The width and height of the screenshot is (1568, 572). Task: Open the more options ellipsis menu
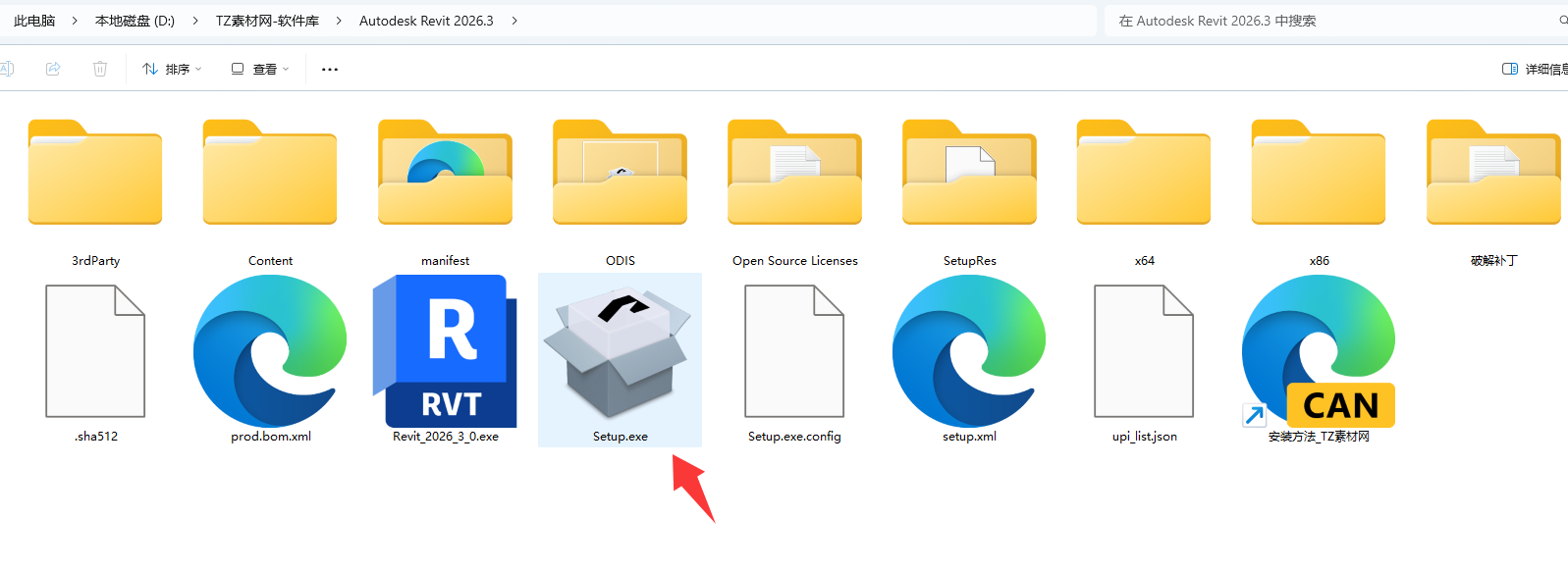[x=330, y=69]
